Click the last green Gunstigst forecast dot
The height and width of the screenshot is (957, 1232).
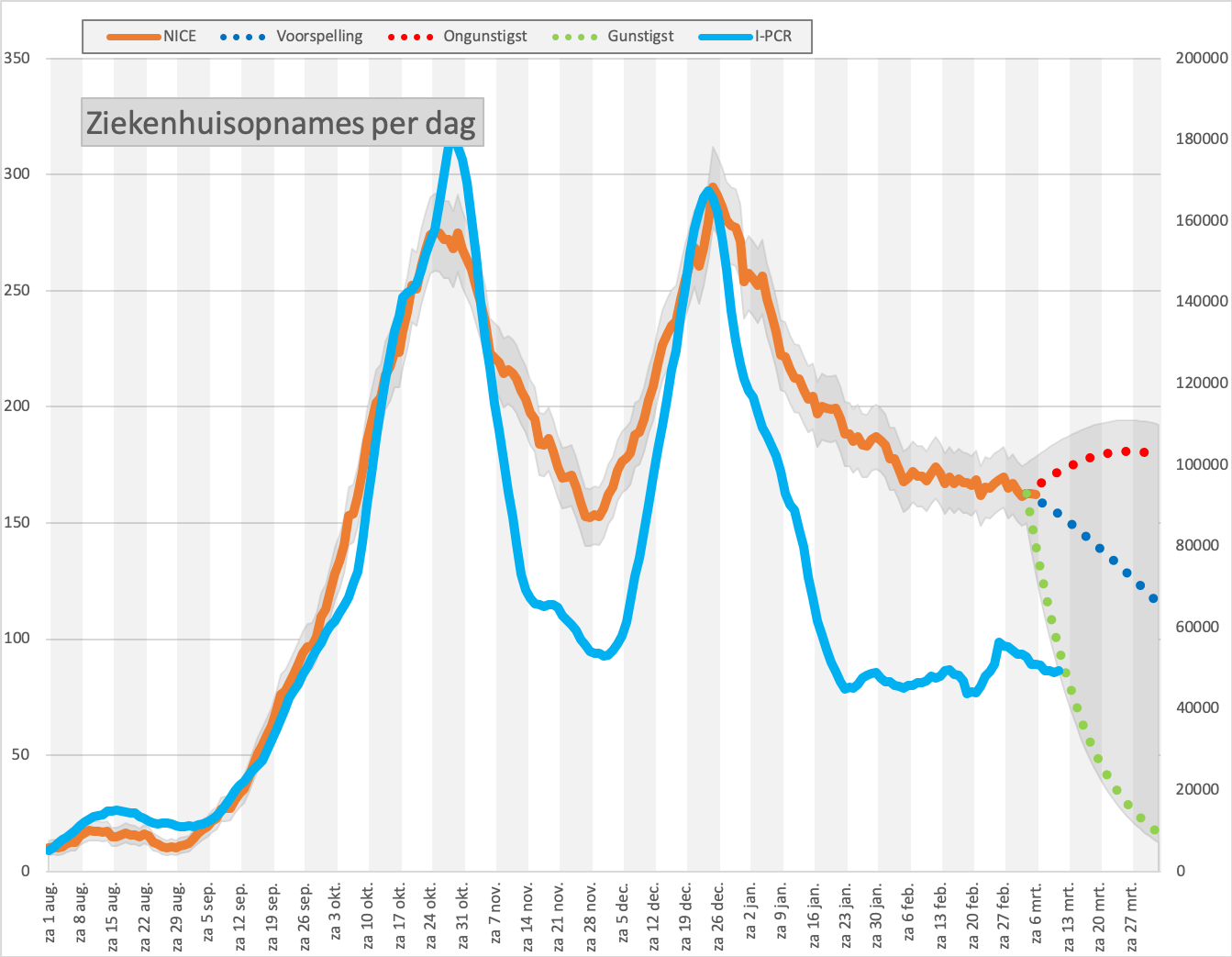pos(1155,830)
